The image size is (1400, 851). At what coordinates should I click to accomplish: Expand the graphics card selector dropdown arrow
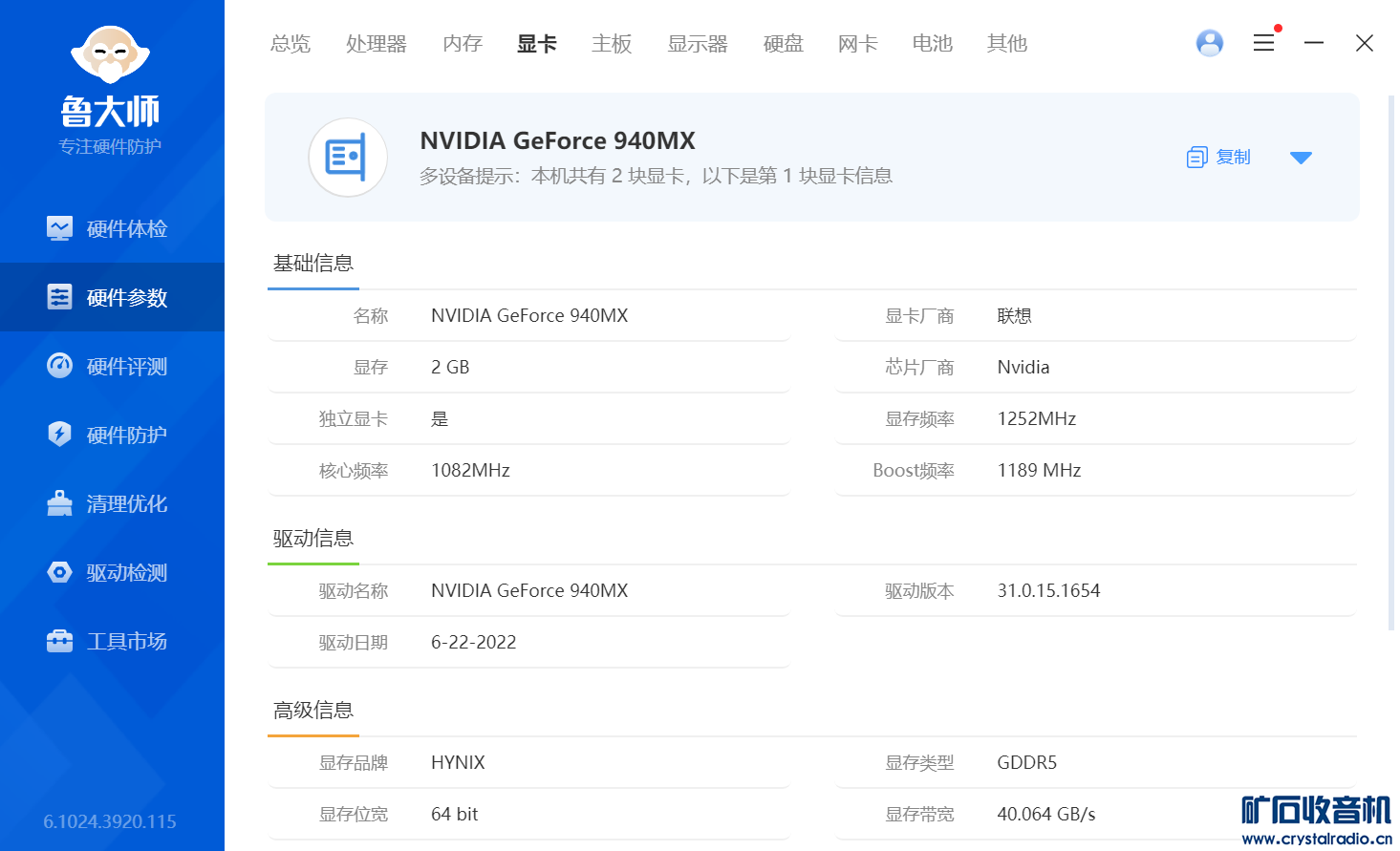1301,158
